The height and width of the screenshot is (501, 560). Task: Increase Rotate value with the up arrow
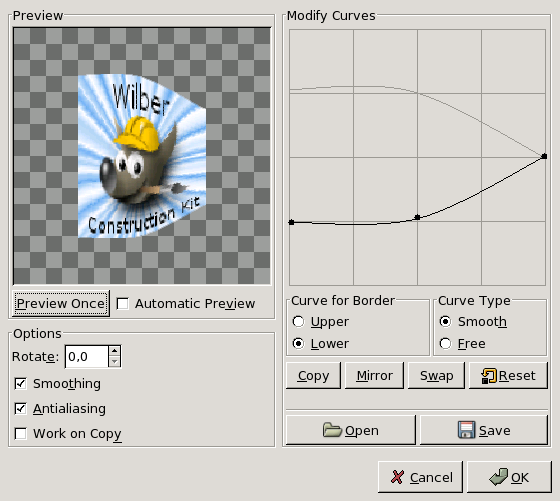[x=114, y=351]
